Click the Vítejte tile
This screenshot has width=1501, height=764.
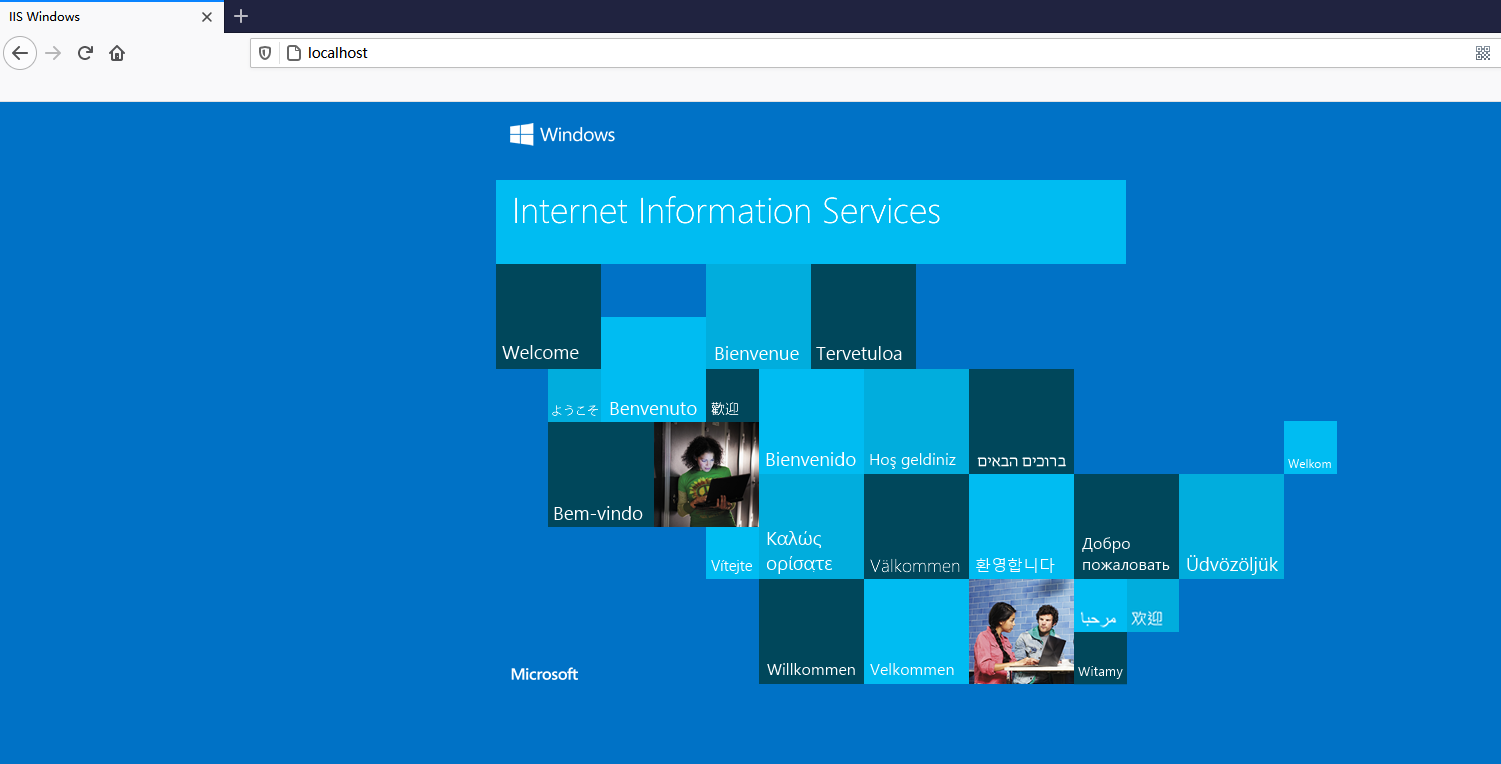(x=732, y=553)
